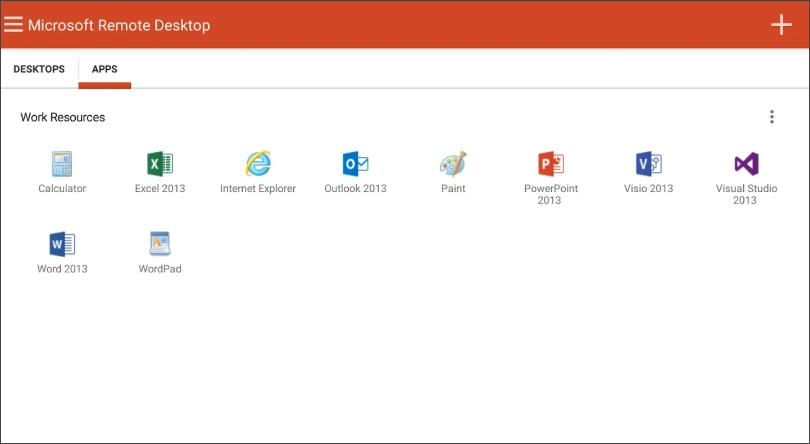Open the WordPad app icon
The image size is (810, 444).
coord(160,244)
